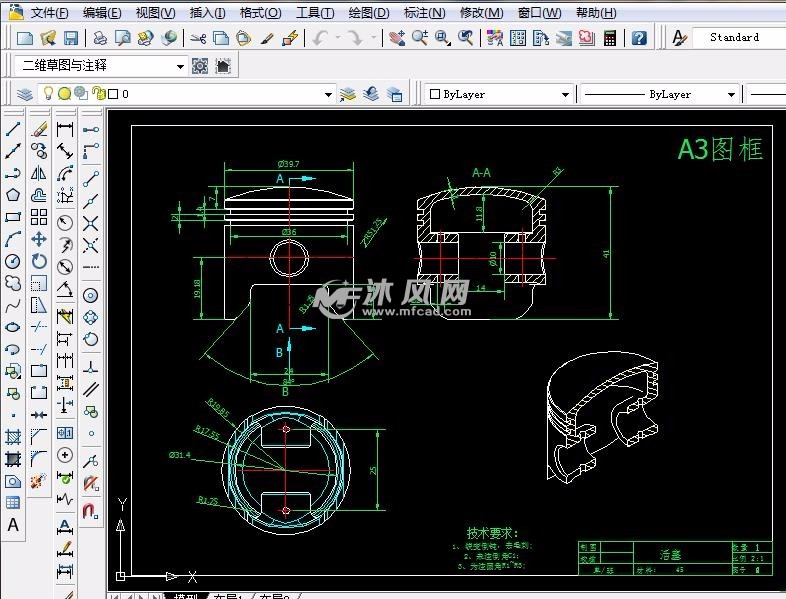The image size is (786, 599).
Task: Toggle layer 0 lock icon
Action: 98,94
